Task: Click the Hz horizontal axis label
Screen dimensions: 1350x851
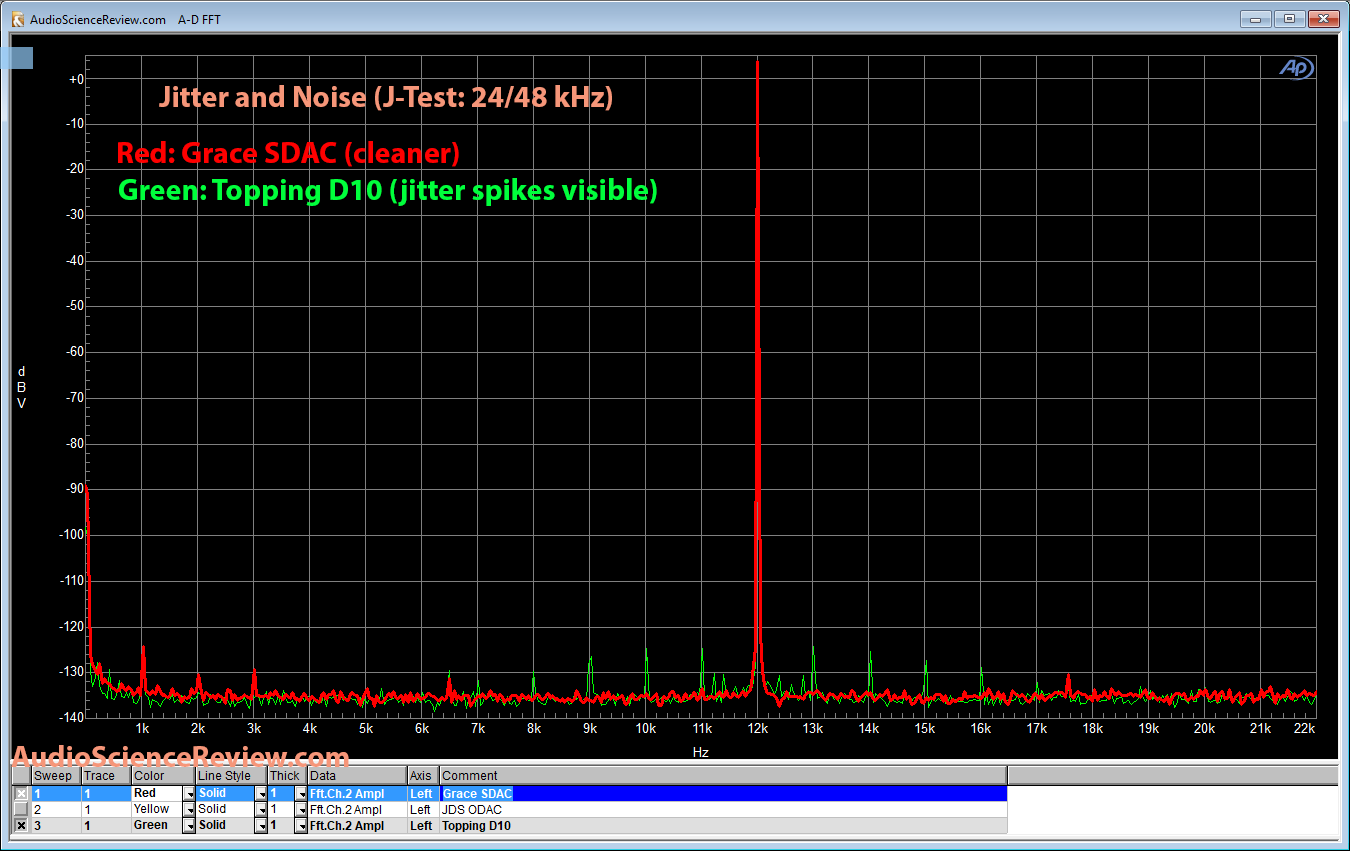Action: pos(700,752)
